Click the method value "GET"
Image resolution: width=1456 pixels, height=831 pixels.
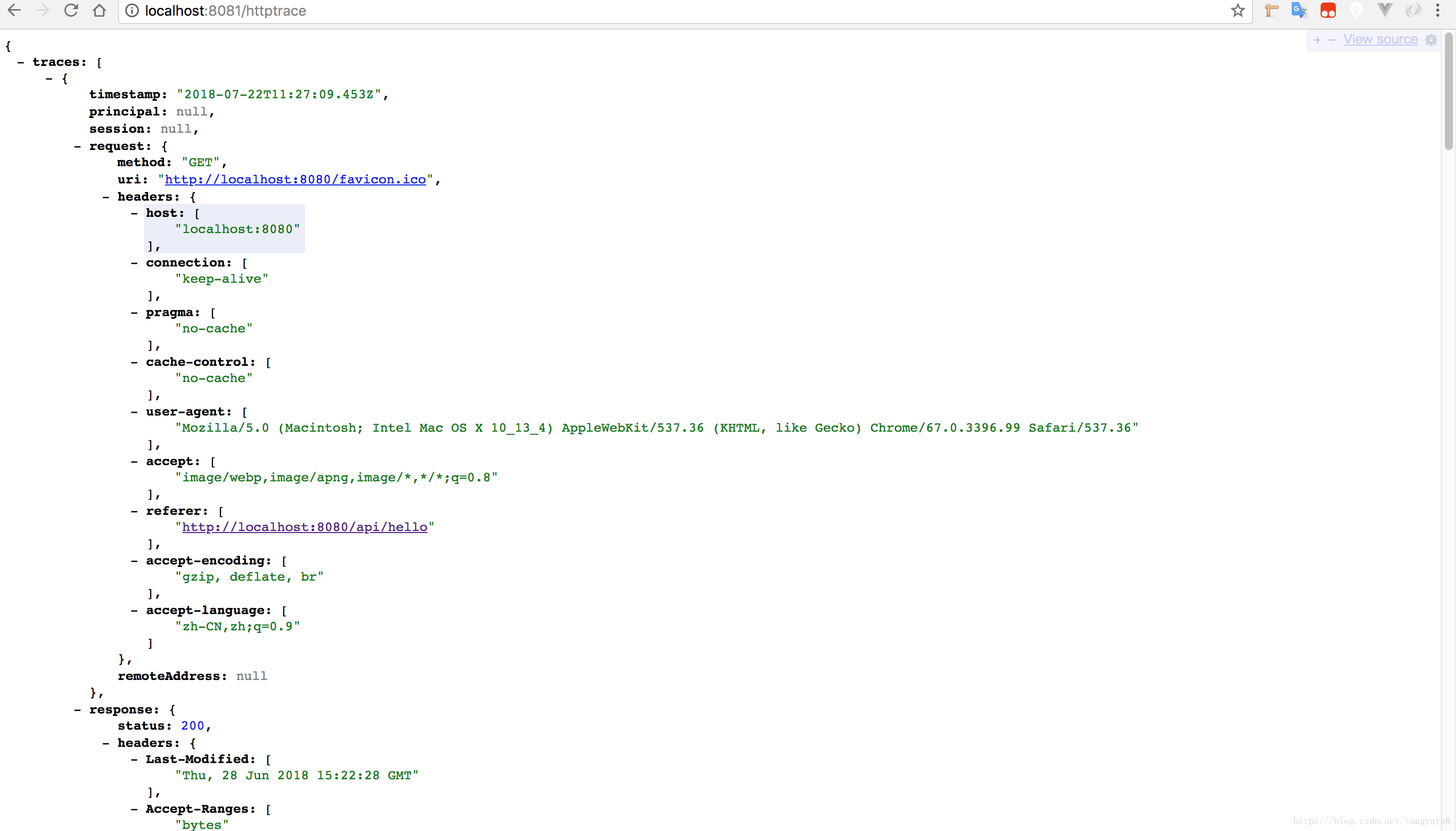pyautogui.click(x=200, y=162)
